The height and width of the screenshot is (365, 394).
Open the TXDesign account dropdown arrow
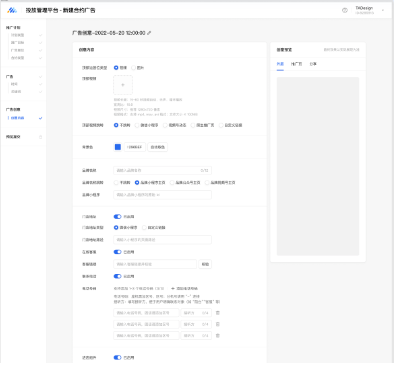[x=382, y=10]
